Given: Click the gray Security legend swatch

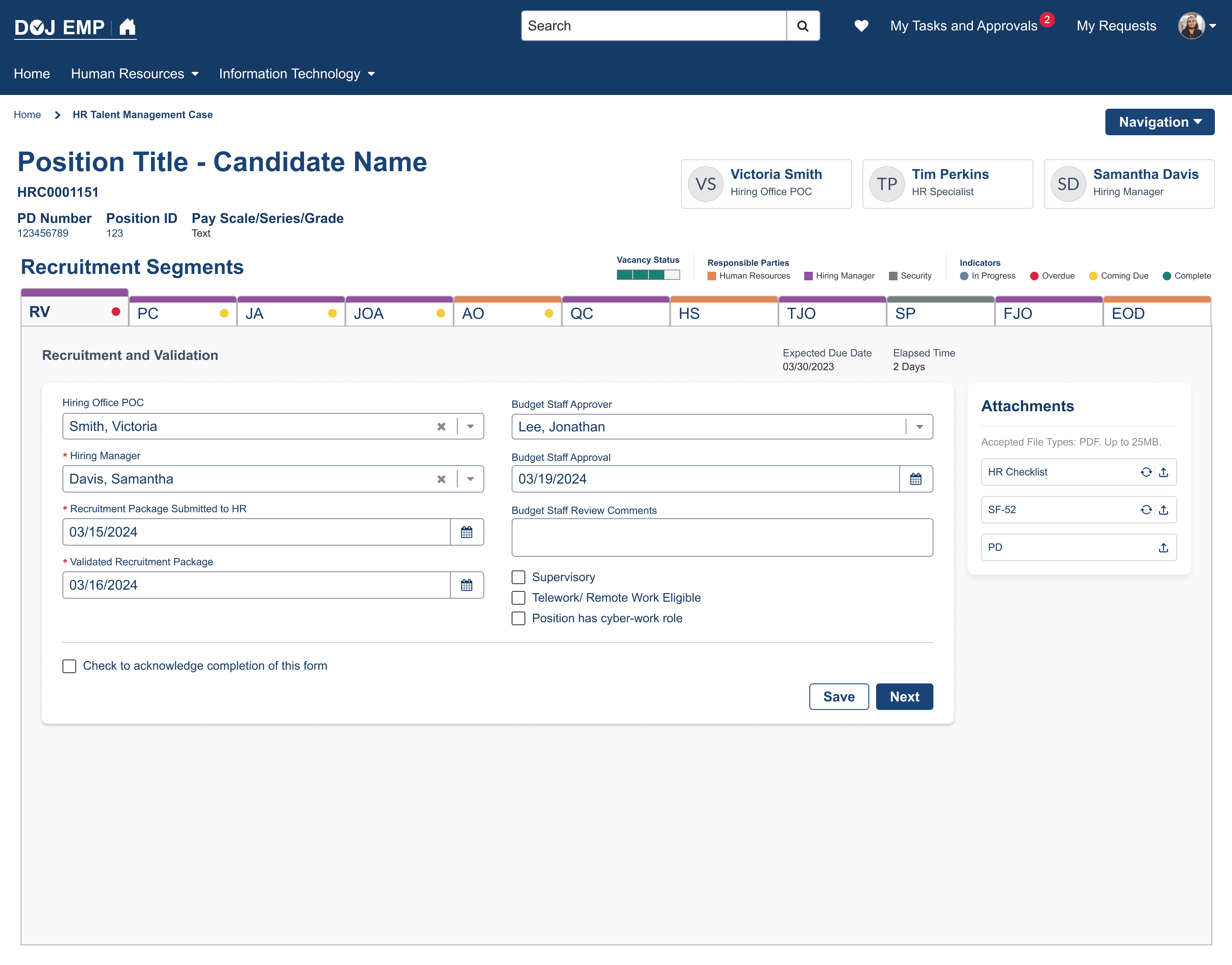Looking at the screenshot, I should tap(893, 276).
